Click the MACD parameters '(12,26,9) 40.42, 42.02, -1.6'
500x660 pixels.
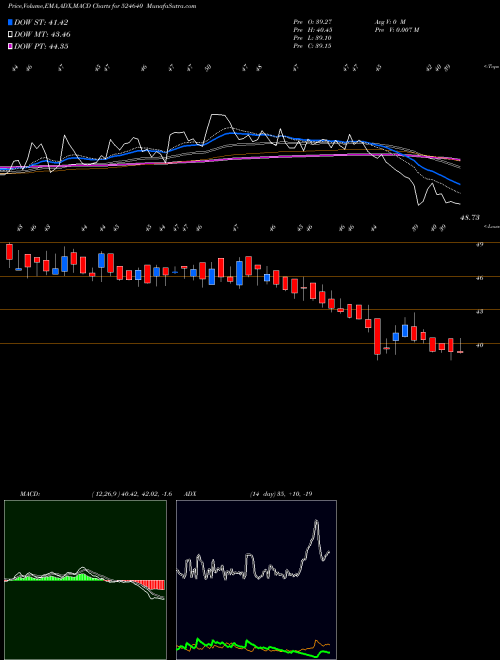coord(131,494)
